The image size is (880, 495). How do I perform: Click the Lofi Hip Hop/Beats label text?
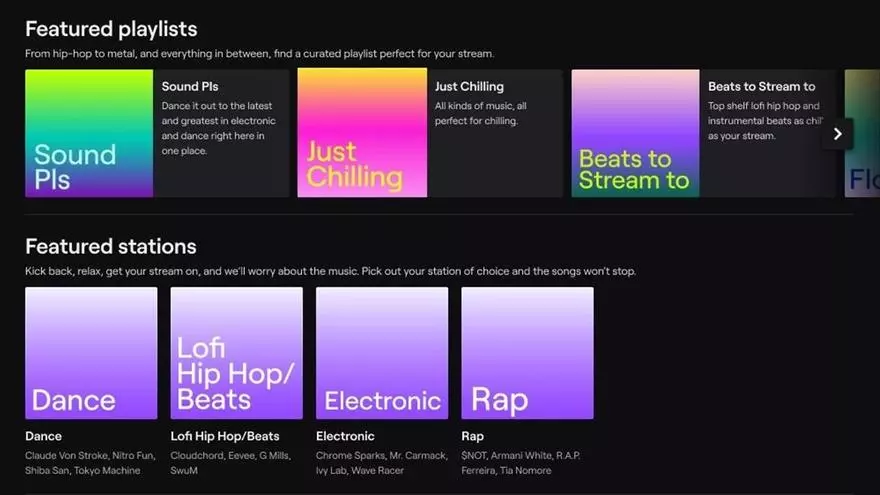pos(225,436)
